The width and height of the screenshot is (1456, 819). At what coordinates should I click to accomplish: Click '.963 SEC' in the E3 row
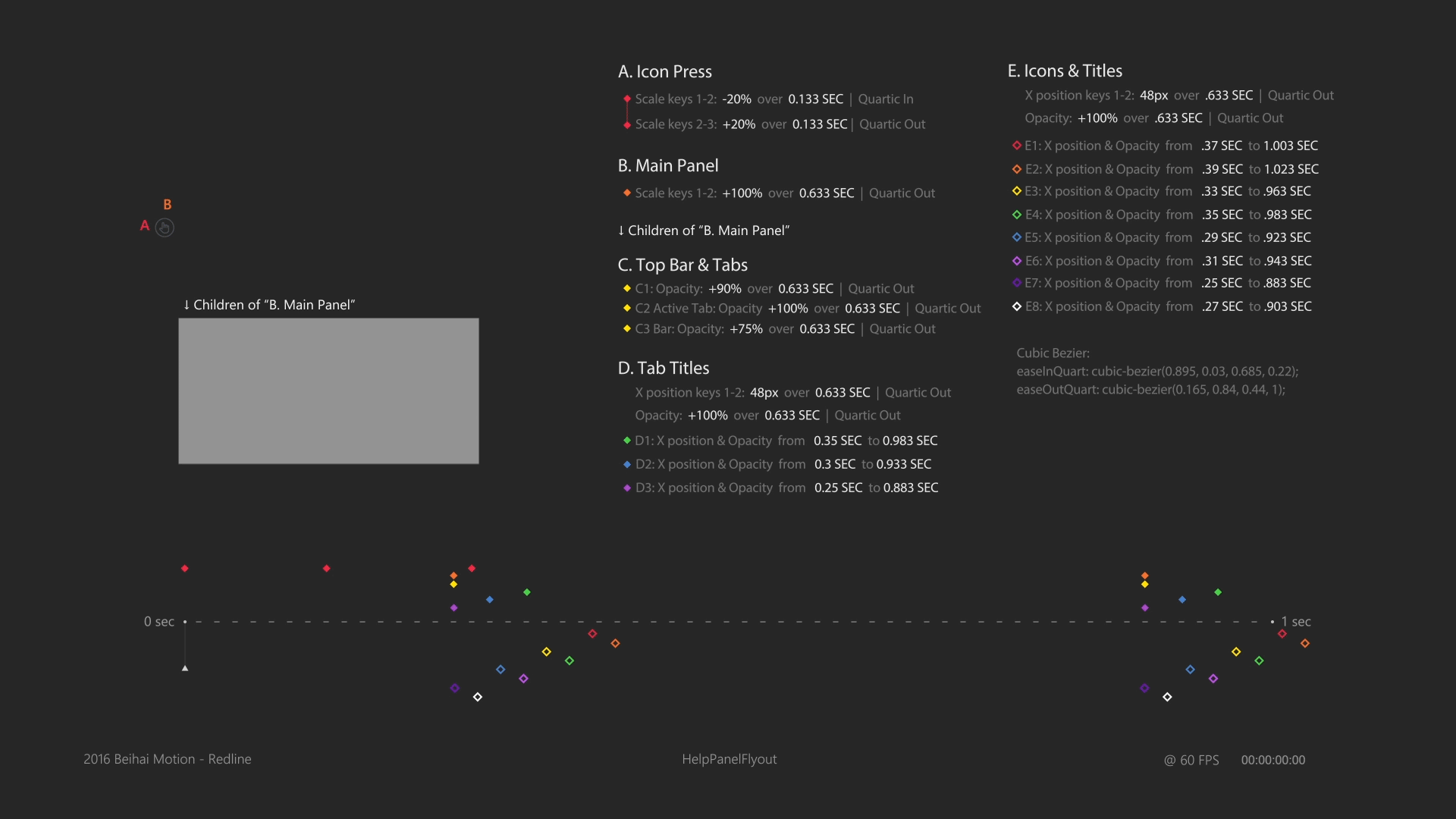(1288, 191)
